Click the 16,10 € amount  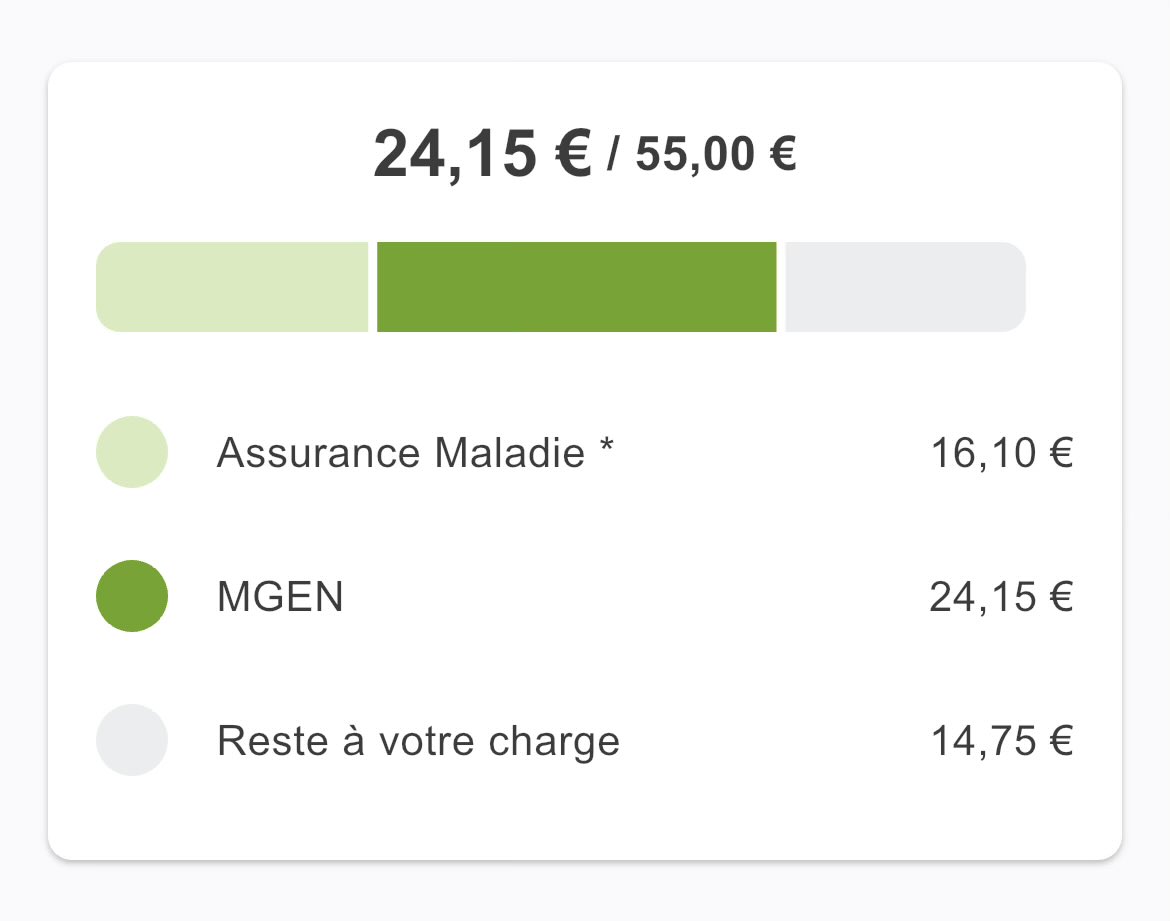click(x=1002, y=454)
